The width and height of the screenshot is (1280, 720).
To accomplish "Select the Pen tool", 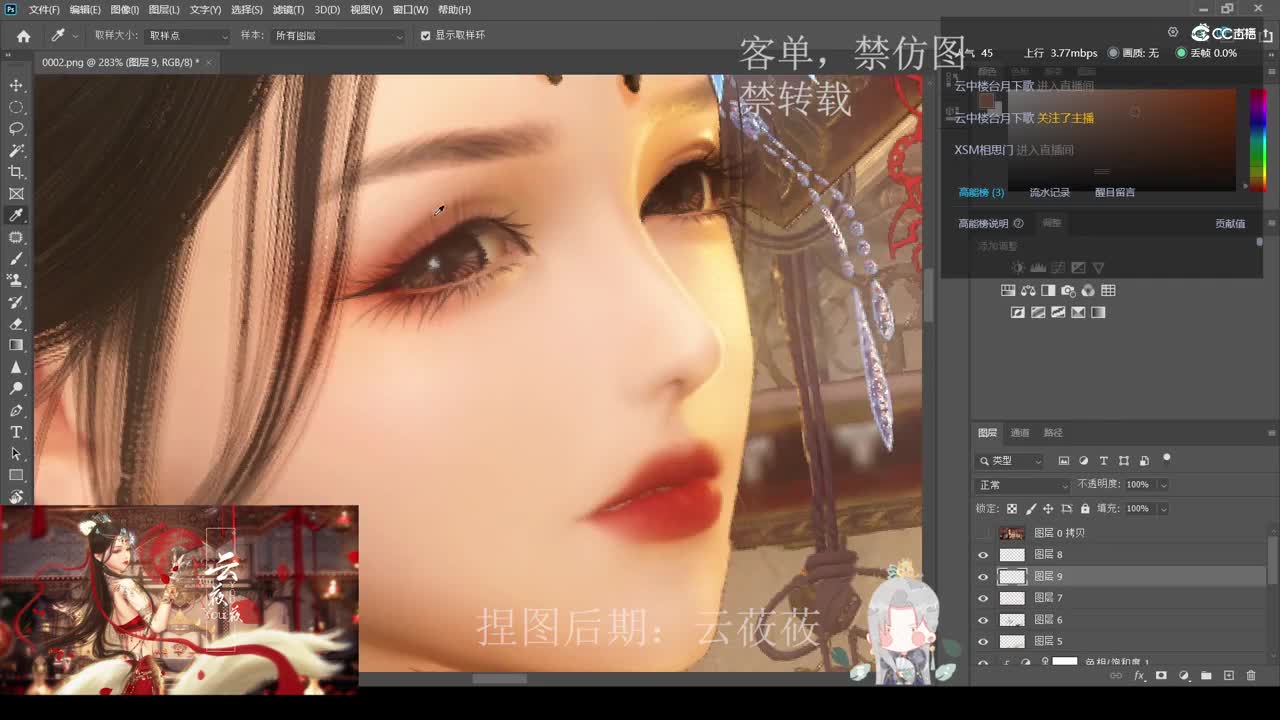I will pyautogui.click(x=16, y=410).
